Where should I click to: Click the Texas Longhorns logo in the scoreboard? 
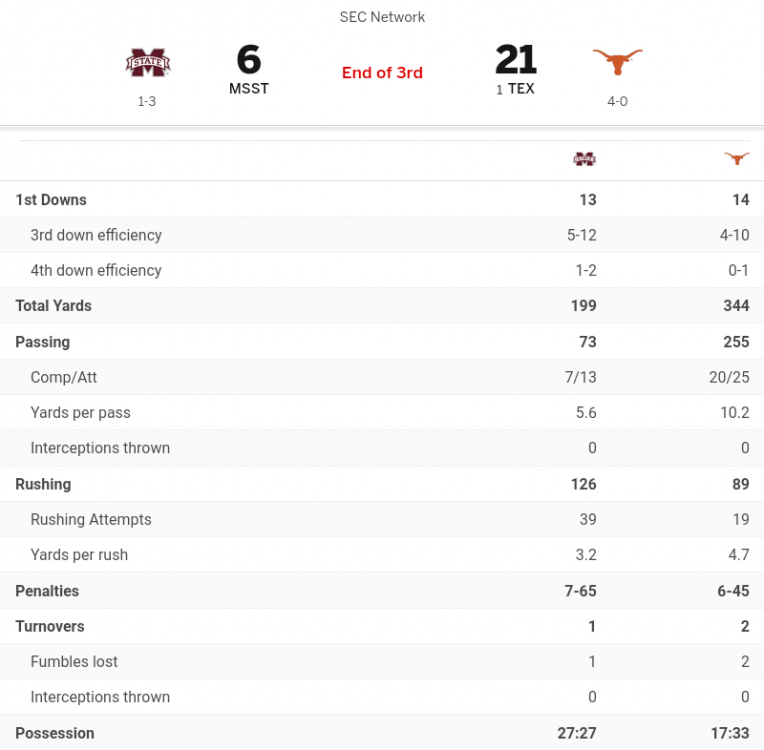pos(617,62)
